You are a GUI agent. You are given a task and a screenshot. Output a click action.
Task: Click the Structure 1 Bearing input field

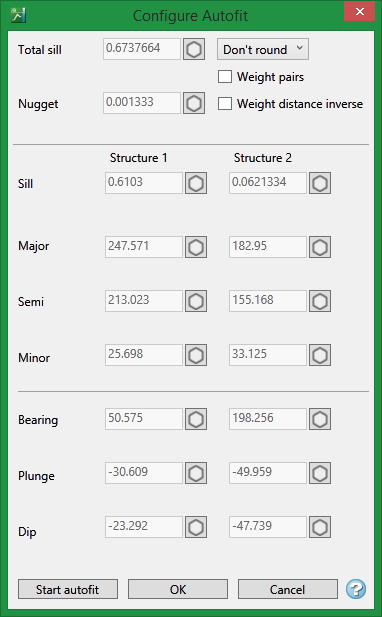144,419
